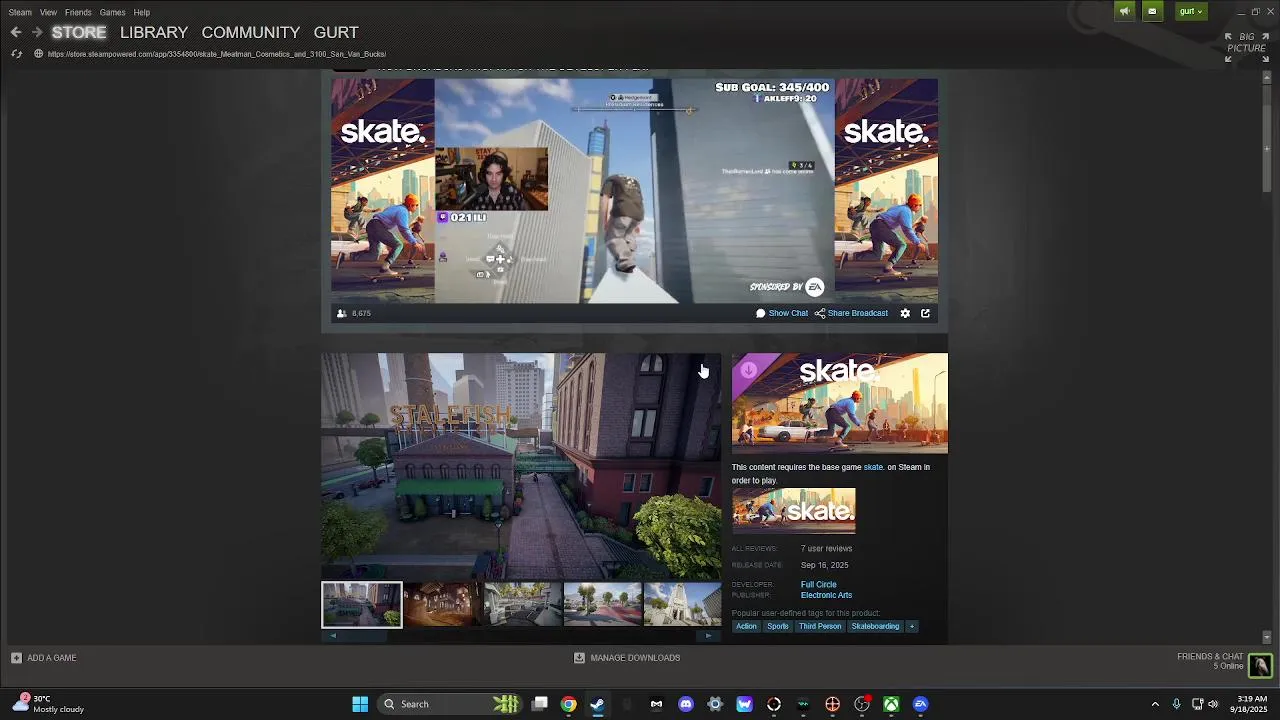Click Share Broadcast link

click(851, 313)
